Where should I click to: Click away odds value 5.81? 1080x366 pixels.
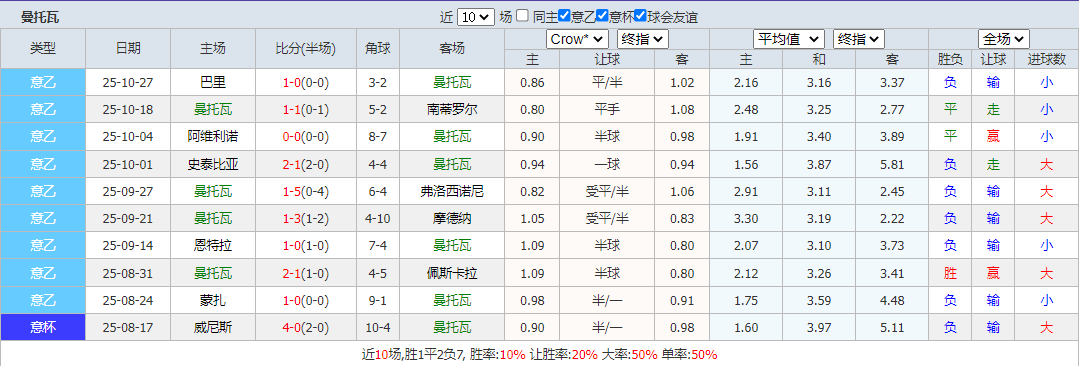[x=892, y=164]
